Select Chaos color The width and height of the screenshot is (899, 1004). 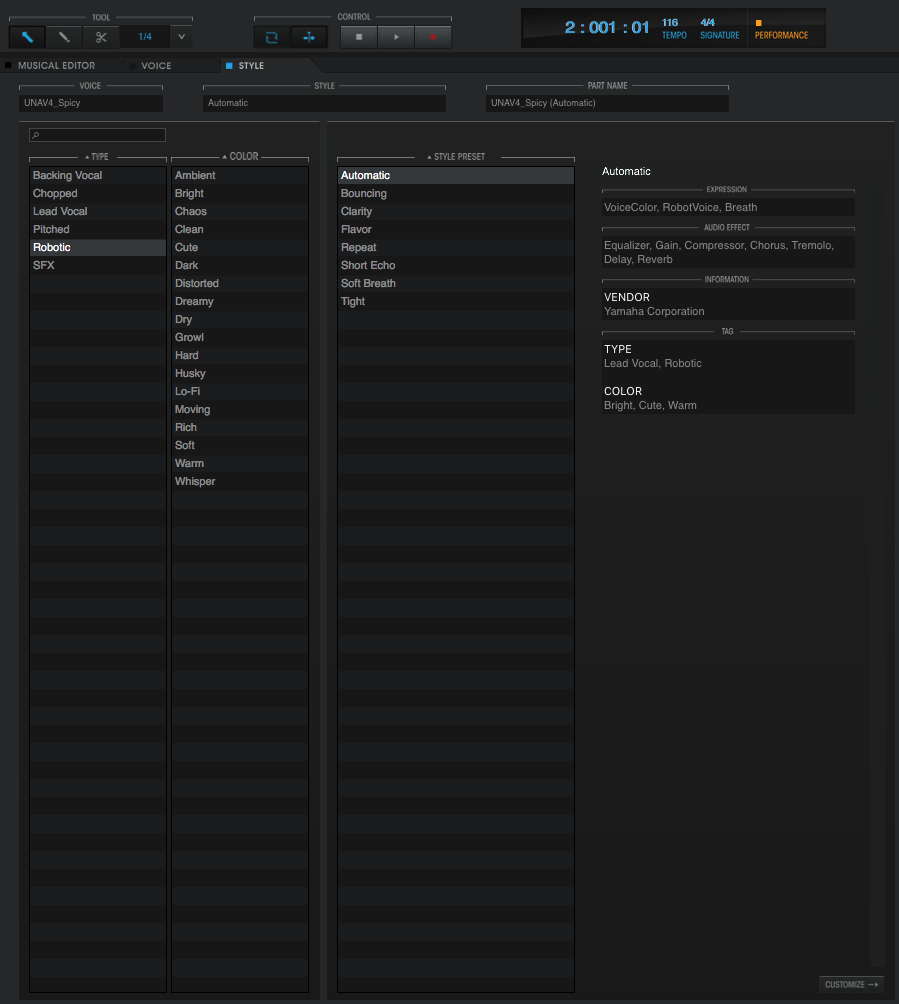point(240,211)
